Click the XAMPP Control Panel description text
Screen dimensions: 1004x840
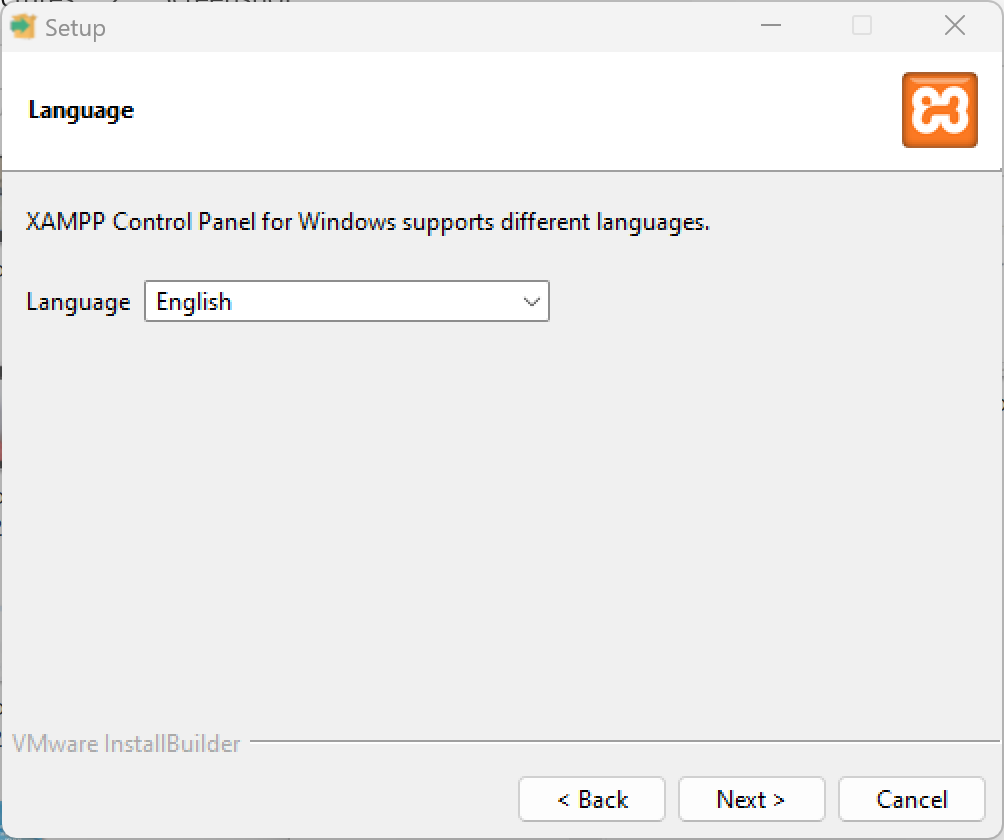[x=367, y=221]
